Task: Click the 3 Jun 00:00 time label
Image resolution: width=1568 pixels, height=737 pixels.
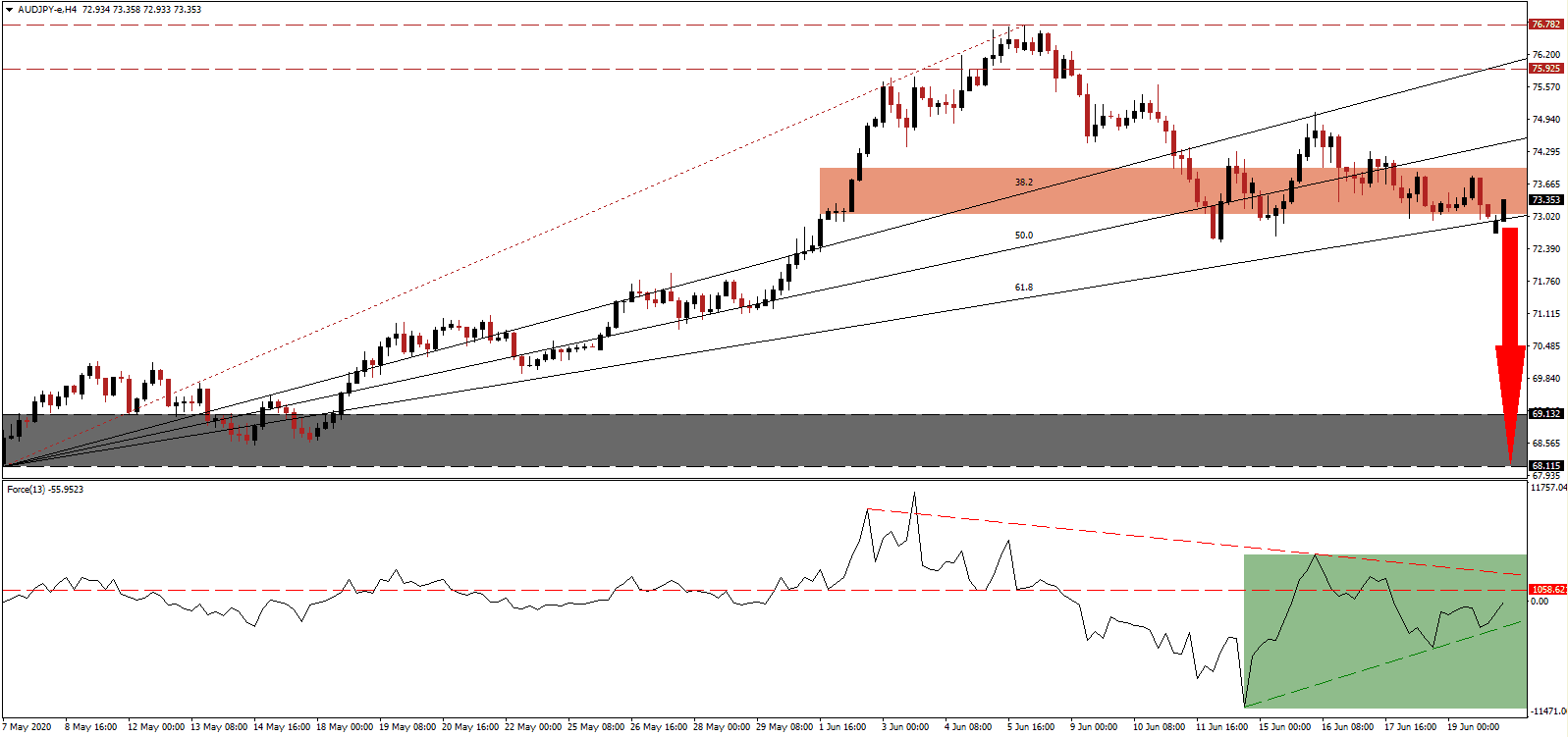Action: [x=905, y=727]
